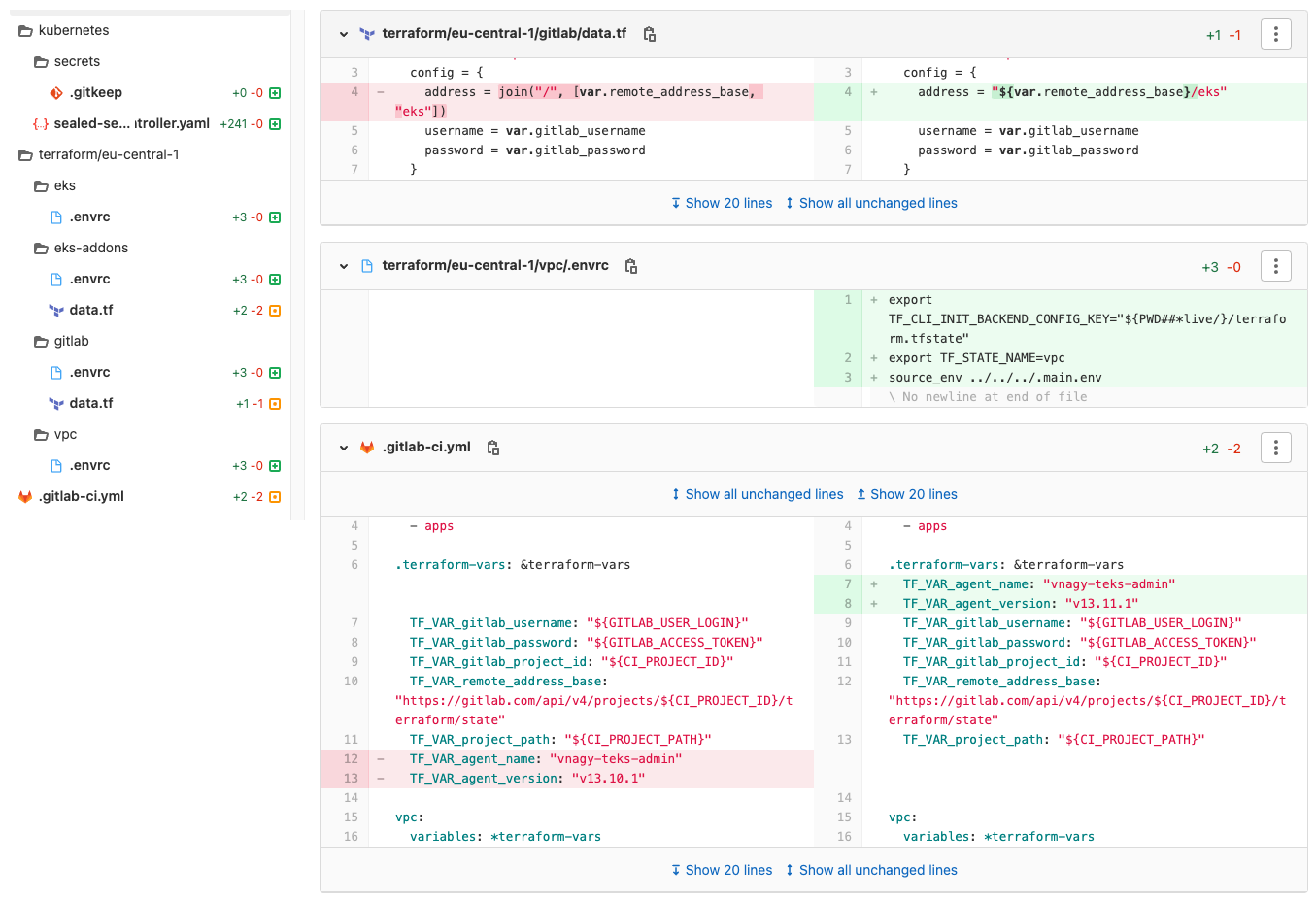The height and width of the screenshot is (900, 1316).
Task: Collapse the .gitlab-ci.yml diff section
Action: point(343,447)
